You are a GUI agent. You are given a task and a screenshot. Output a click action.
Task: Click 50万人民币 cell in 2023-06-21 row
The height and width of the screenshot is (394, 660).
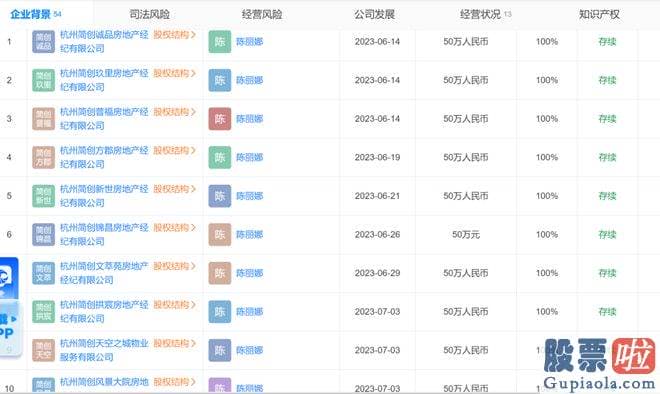[x=466, y=196]
